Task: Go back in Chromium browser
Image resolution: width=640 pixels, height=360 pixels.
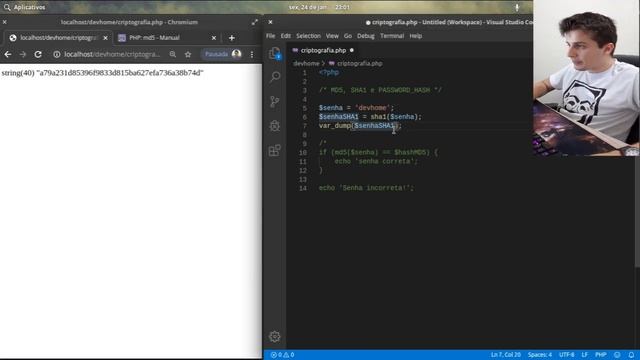Action: click(8, 54)
